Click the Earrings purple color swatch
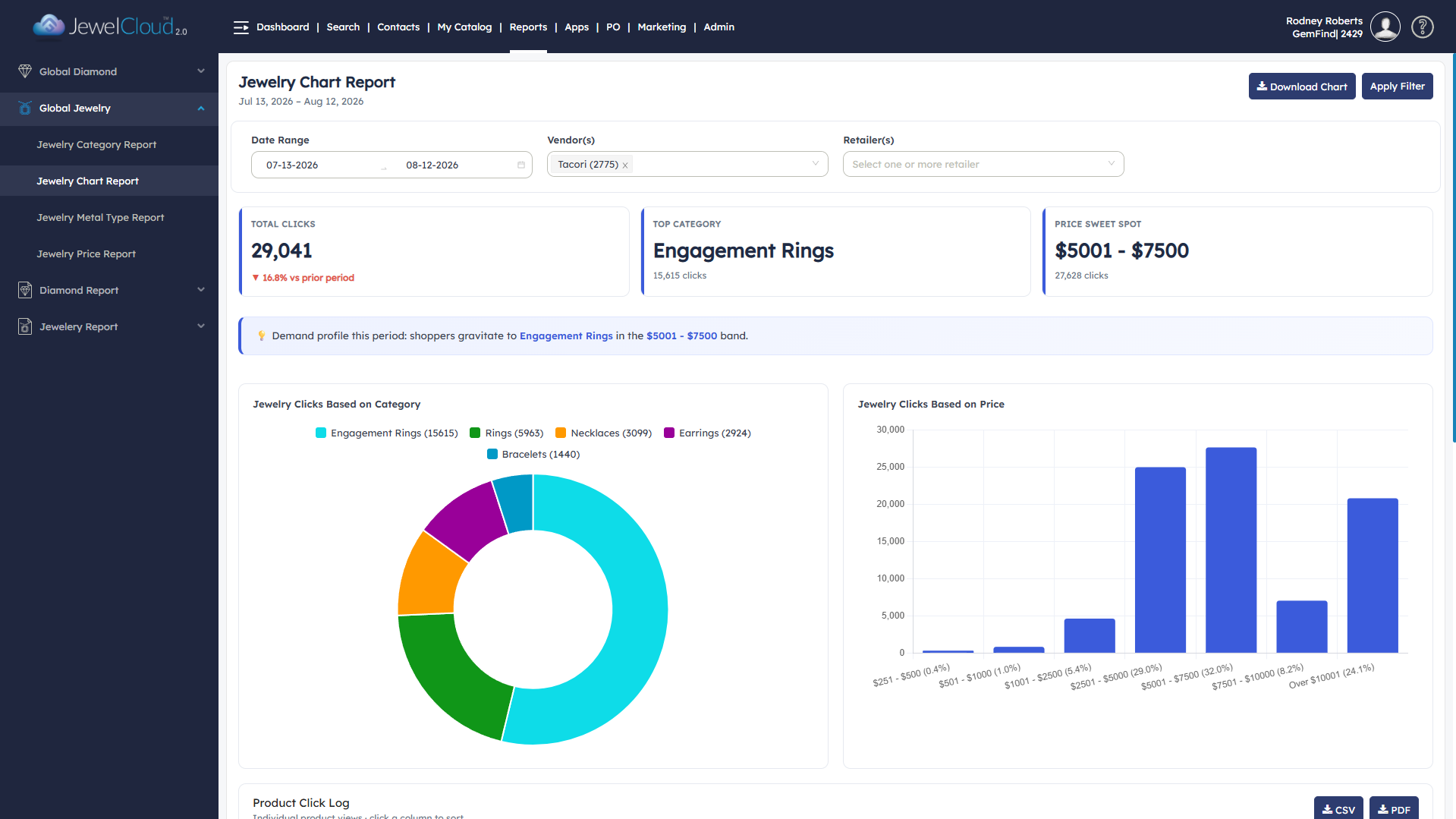 [669, 433]
